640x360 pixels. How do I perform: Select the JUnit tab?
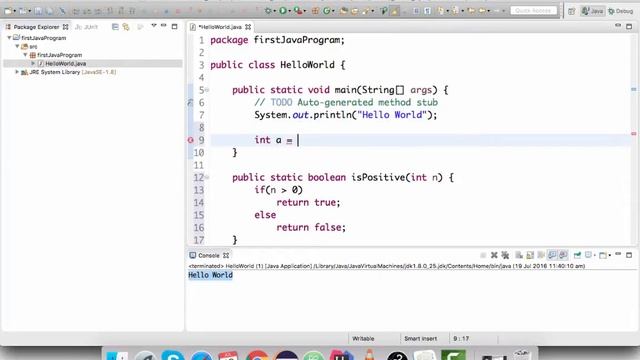click(87, 27)
